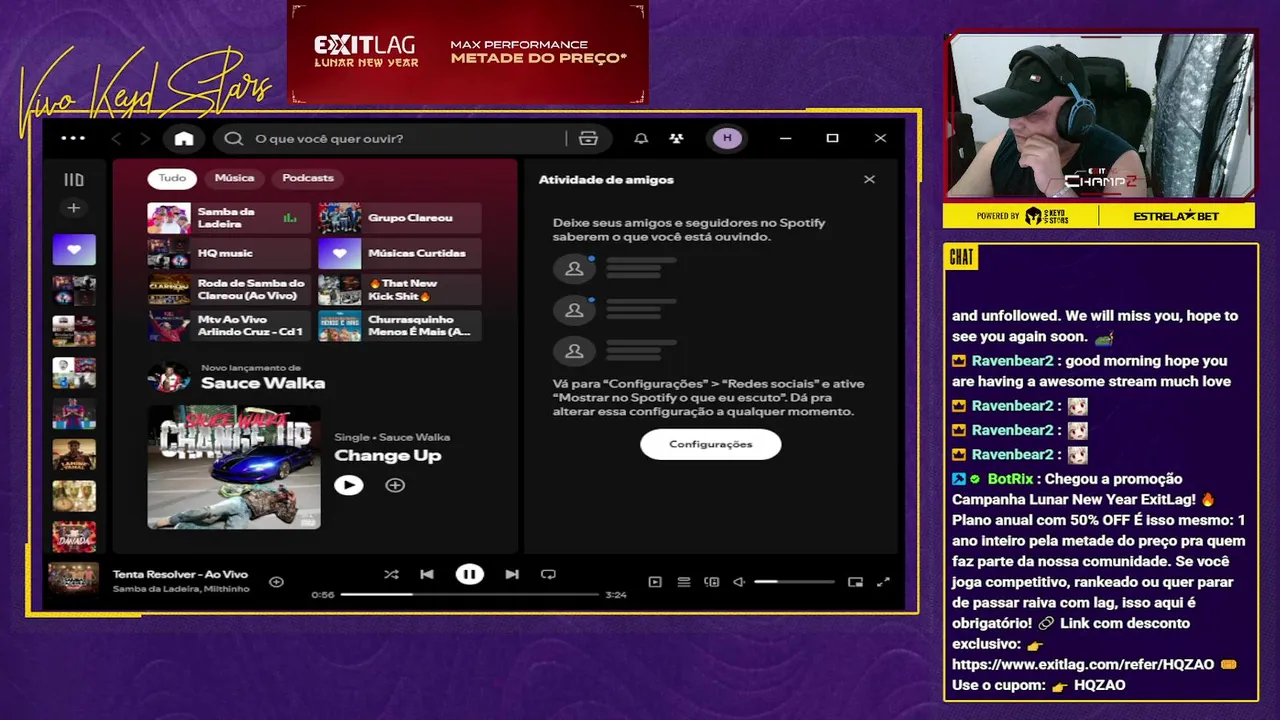Click 'Samba da Ladeira, Milthinho' artist text
1280x720 pixels.
click(181, 589)
